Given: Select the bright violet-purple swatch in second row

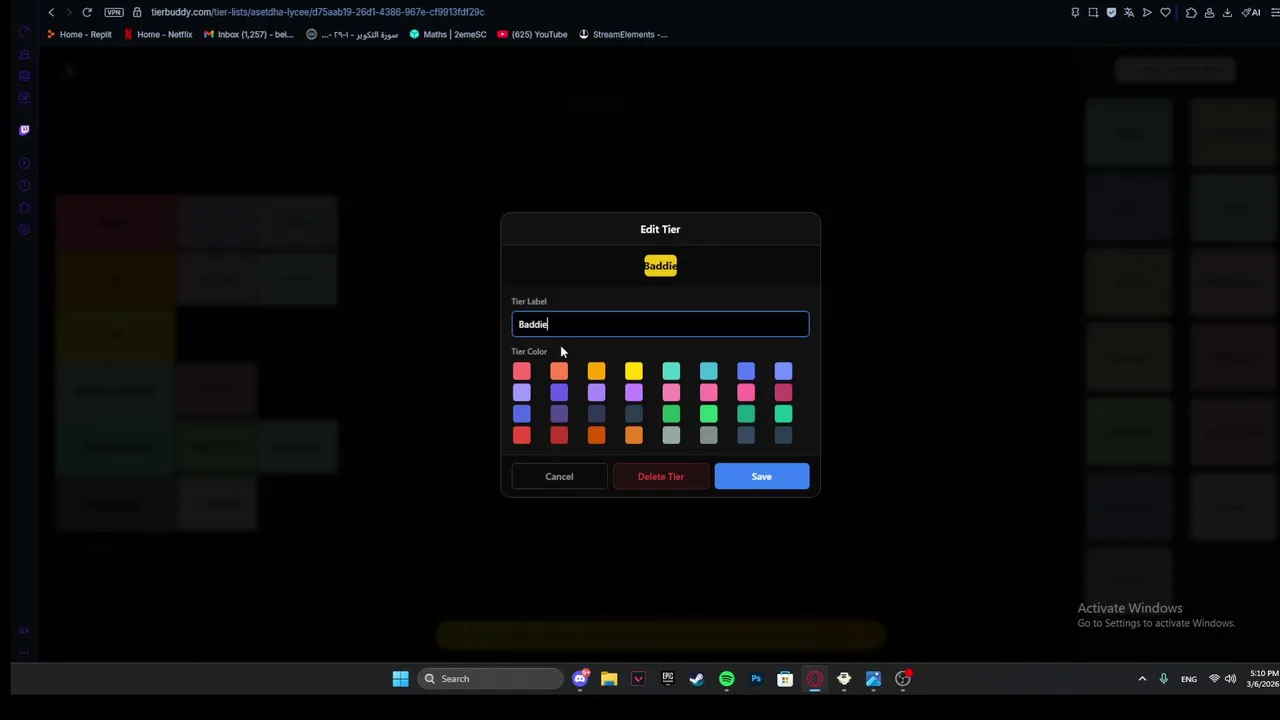Looking at the screenshot, I should [634, 393].
